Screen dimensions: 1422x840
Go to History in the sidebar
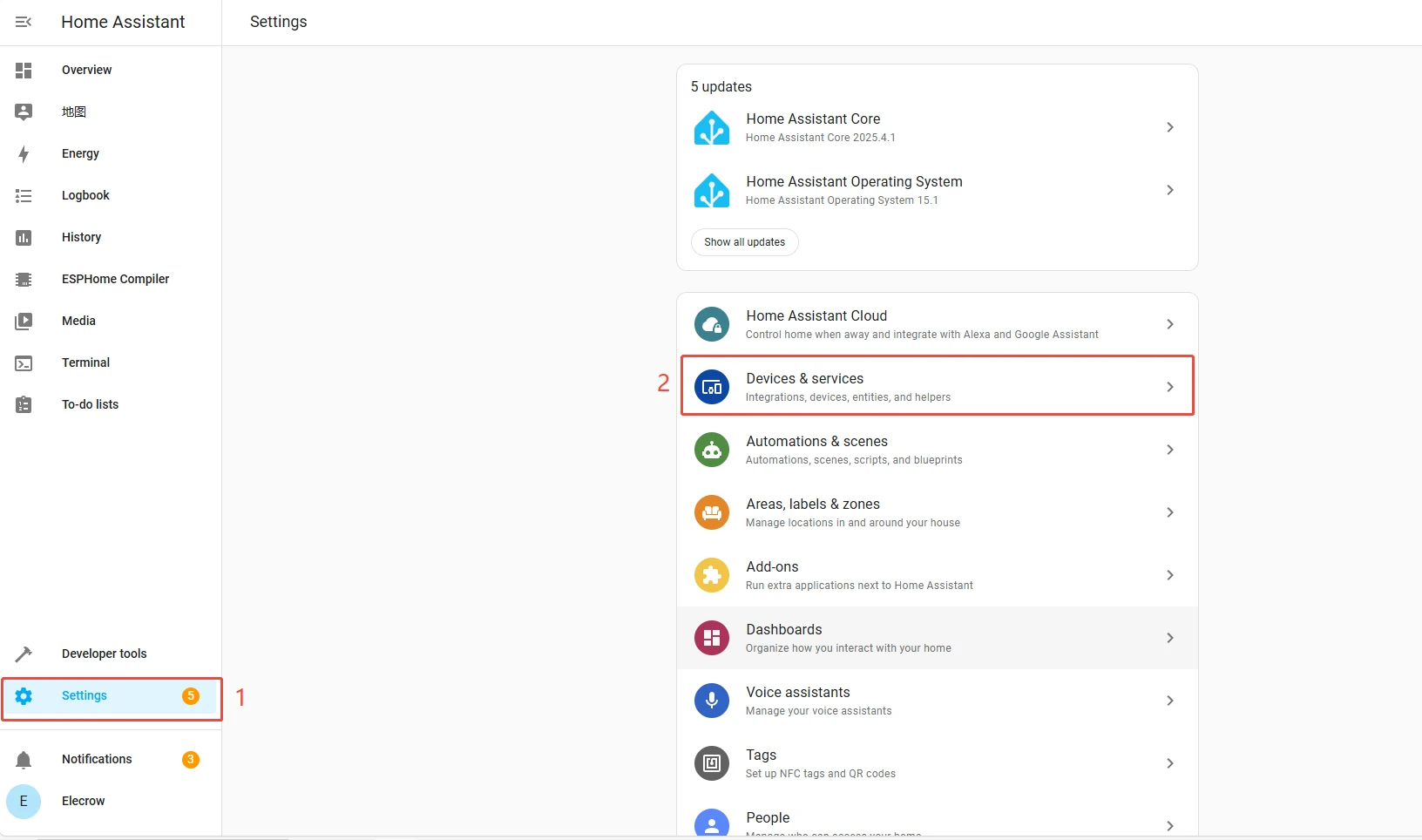(81, 238)
